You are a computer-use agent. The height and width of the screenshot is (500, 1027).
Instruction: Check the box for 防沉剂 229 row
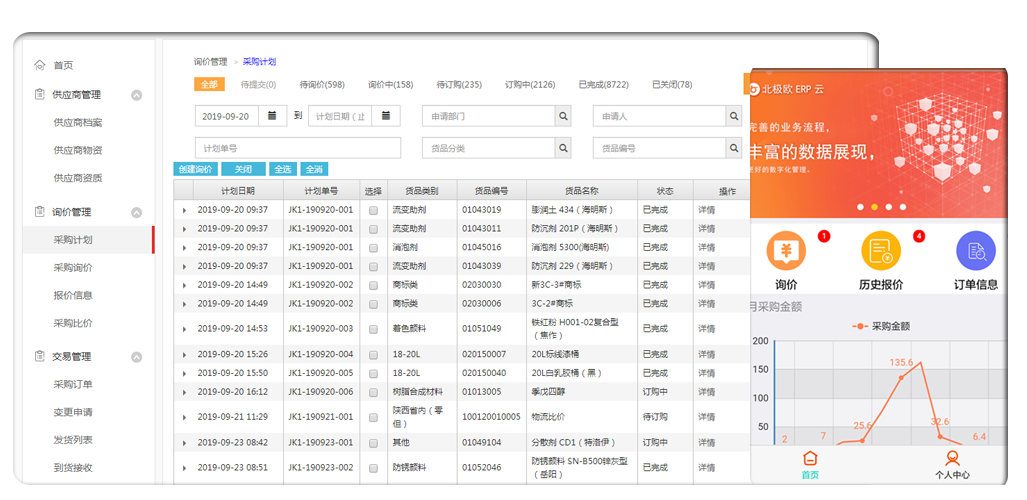click(x=373, y=267)
